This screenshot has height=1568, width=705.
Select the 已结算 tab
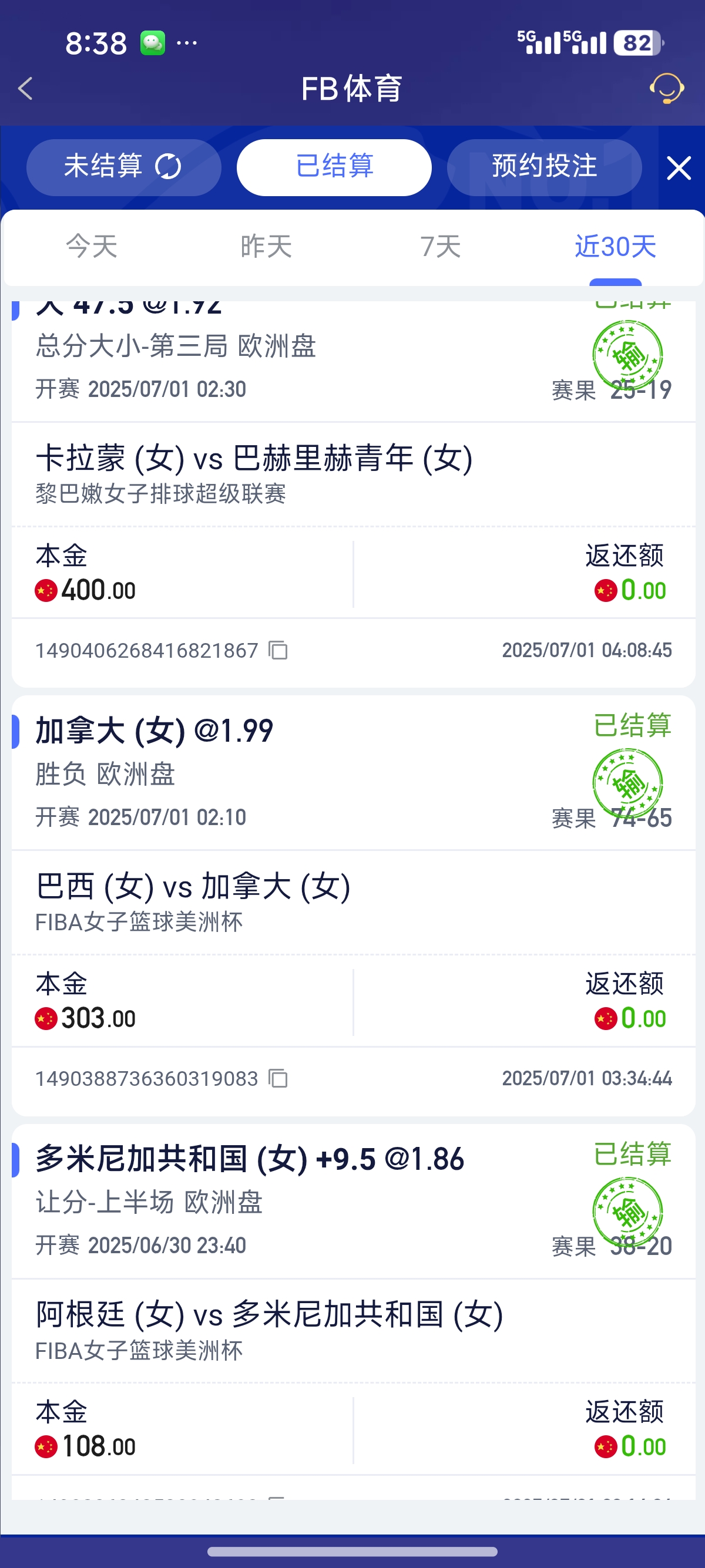pyautogui.click(x=334, y=167)
